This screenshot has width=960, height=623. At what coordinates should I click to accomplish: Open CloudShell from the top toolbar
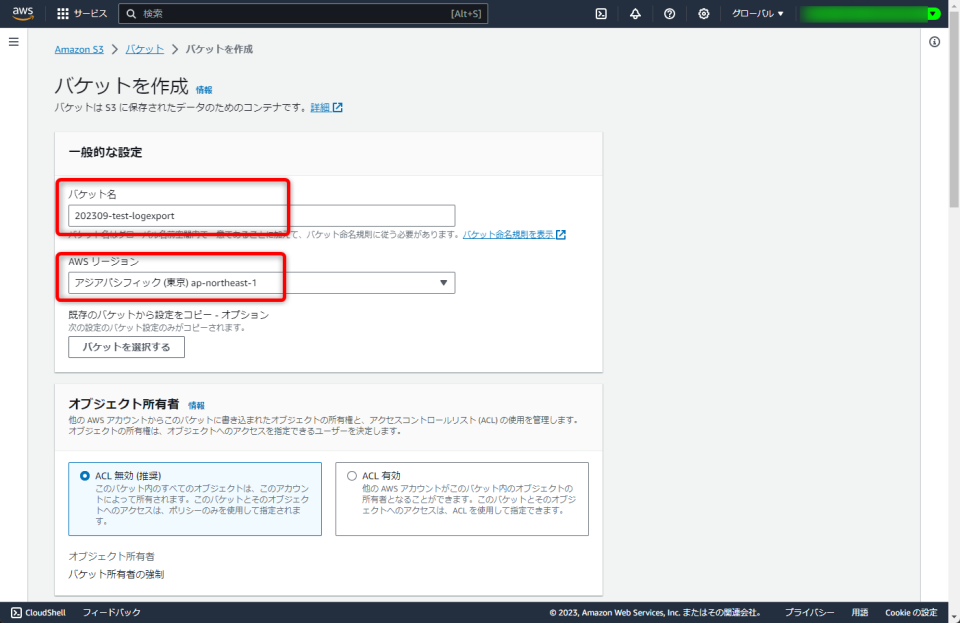601,13
